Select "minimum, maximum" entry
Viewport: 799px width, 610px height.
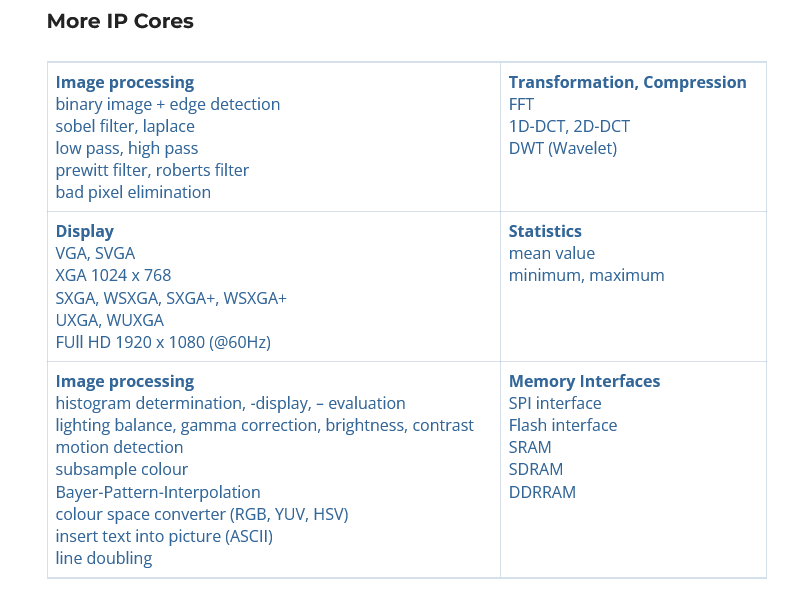click(x=586, y=275)
